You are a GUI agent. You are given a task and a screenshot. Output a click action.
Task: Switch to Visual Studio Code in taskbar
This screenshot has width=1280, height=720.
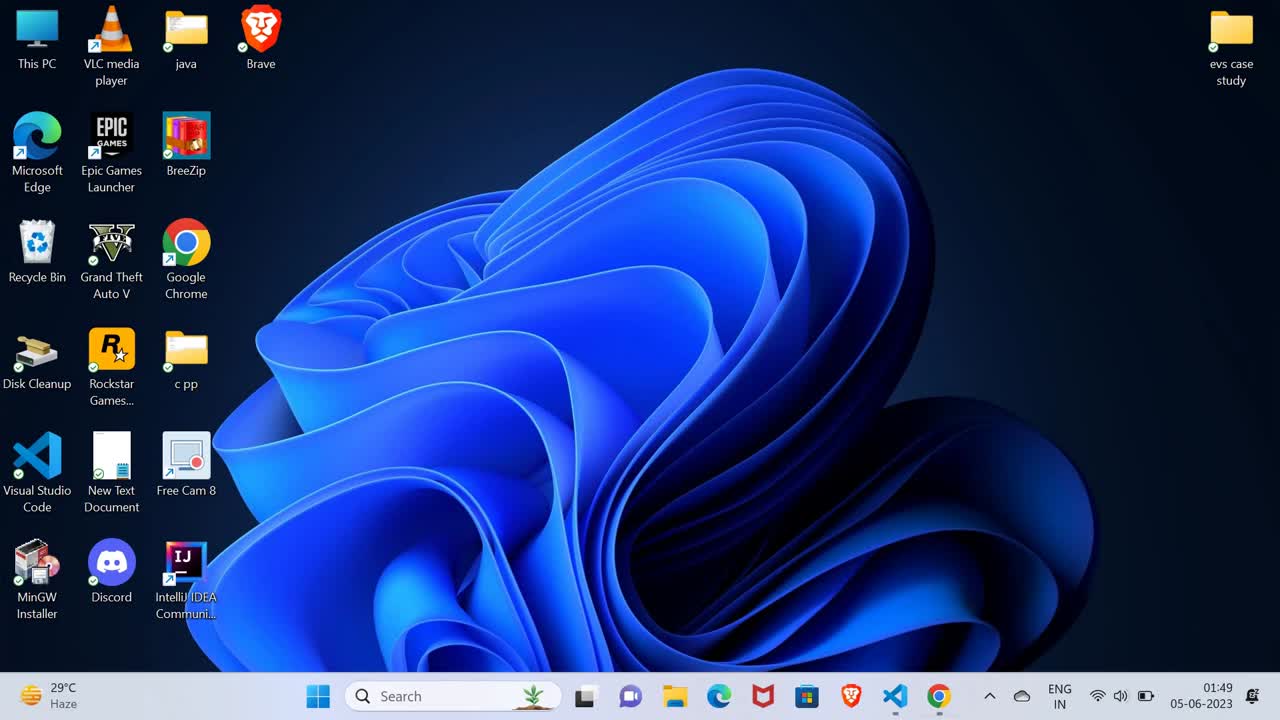(x=895, y=696)
